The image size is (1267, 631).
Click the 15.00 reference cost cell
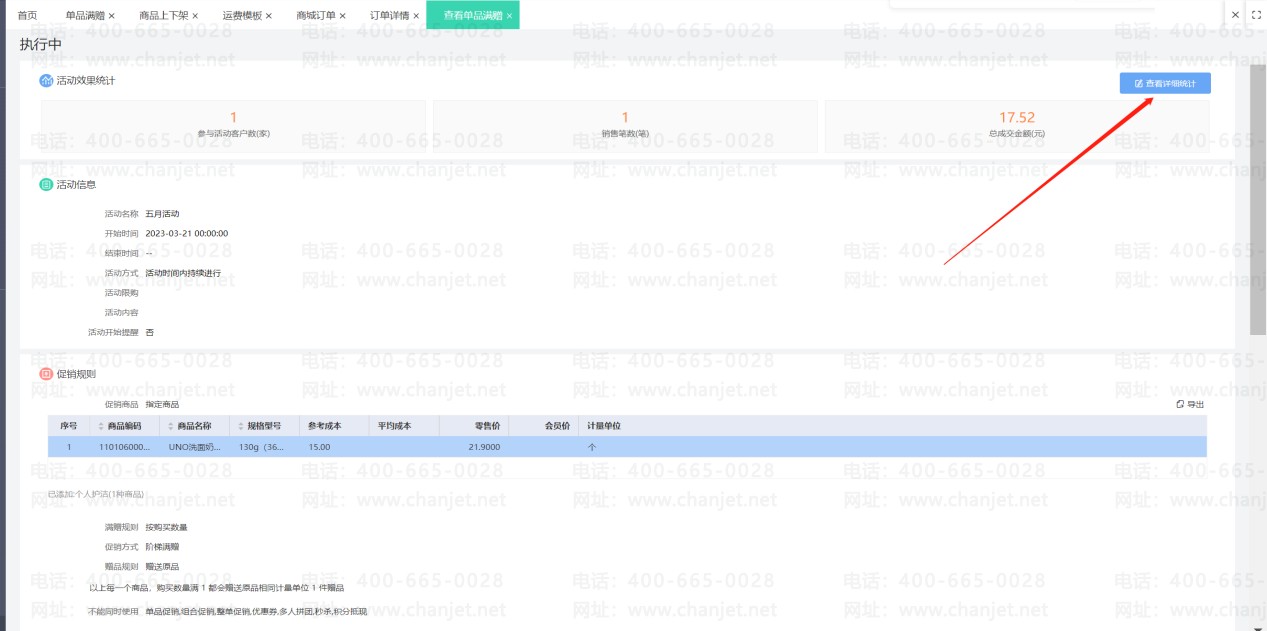click(334, 447)
